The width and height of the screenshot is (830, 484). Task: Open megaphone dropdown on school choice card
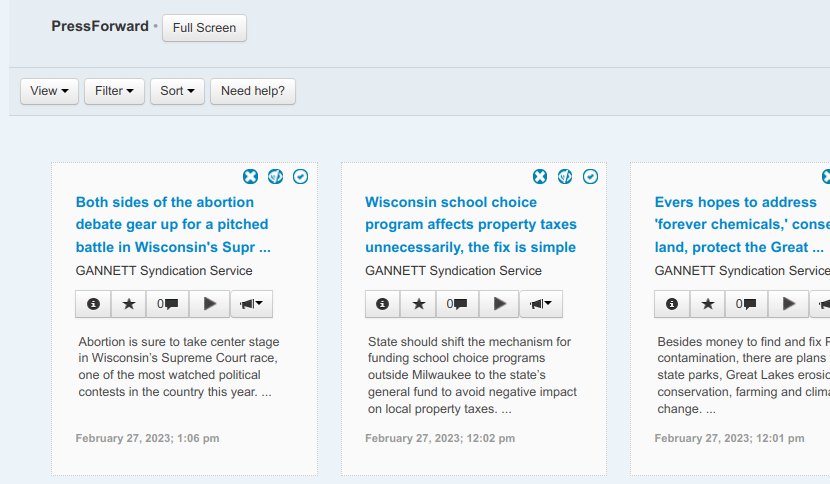click(x=541, y=304)
